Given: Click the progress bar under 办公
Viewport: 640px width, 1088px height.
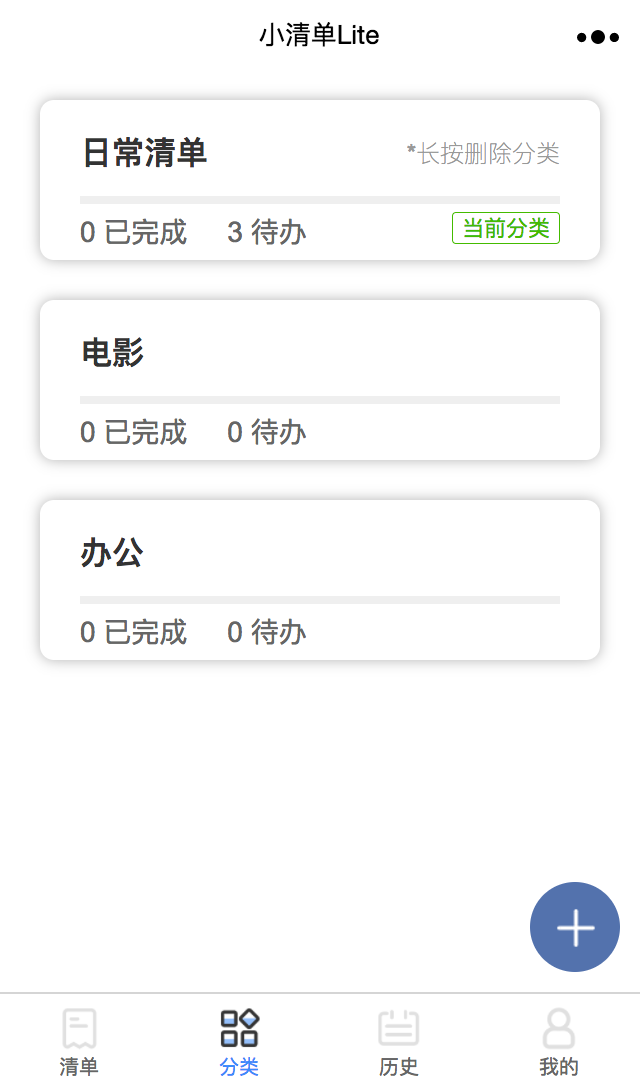Looking at the screenshot, I should [320, 600].
